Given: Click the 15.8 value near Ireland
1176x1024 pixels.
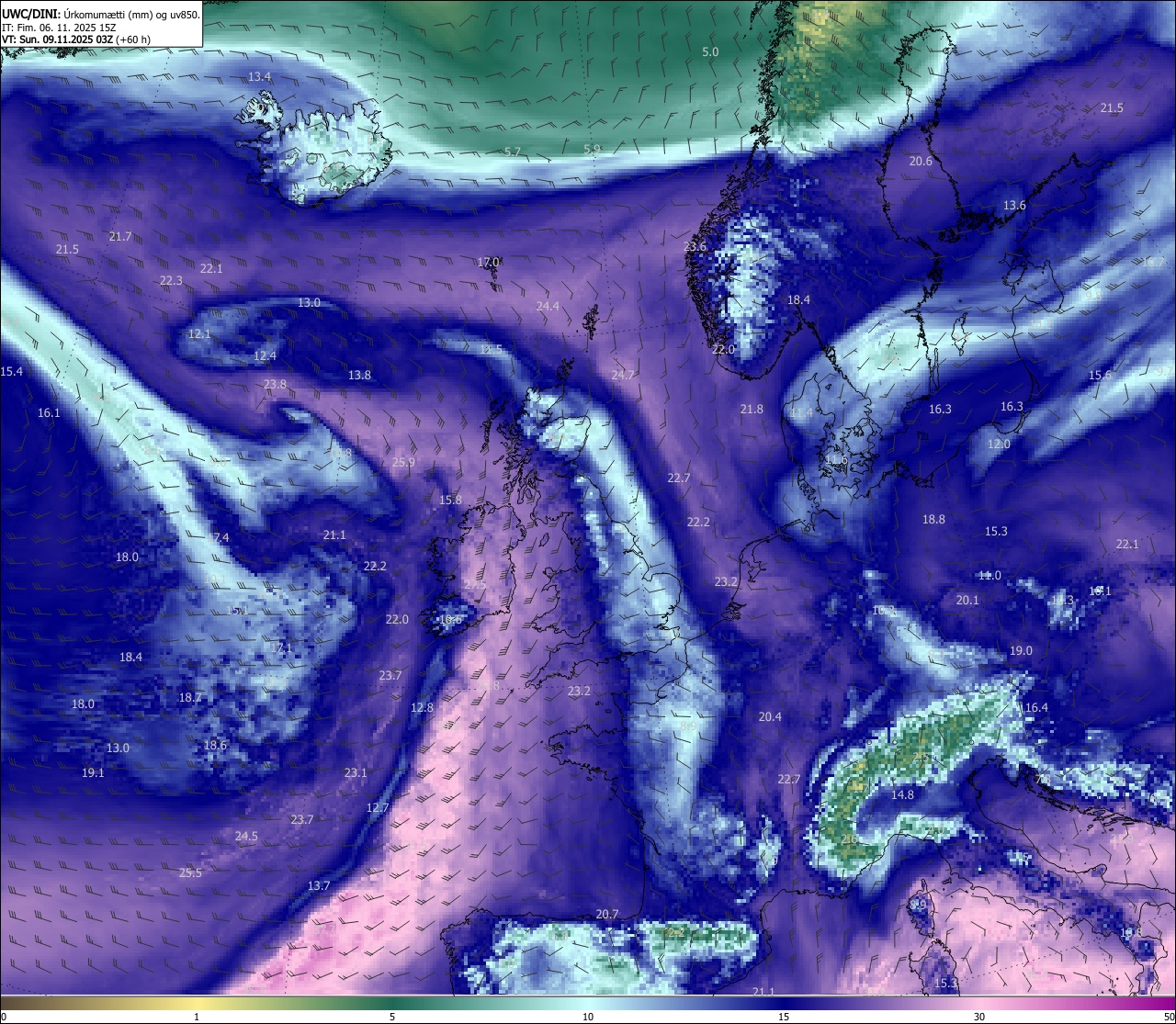Looking at the screenshot, I should click(x=450, y=500).
